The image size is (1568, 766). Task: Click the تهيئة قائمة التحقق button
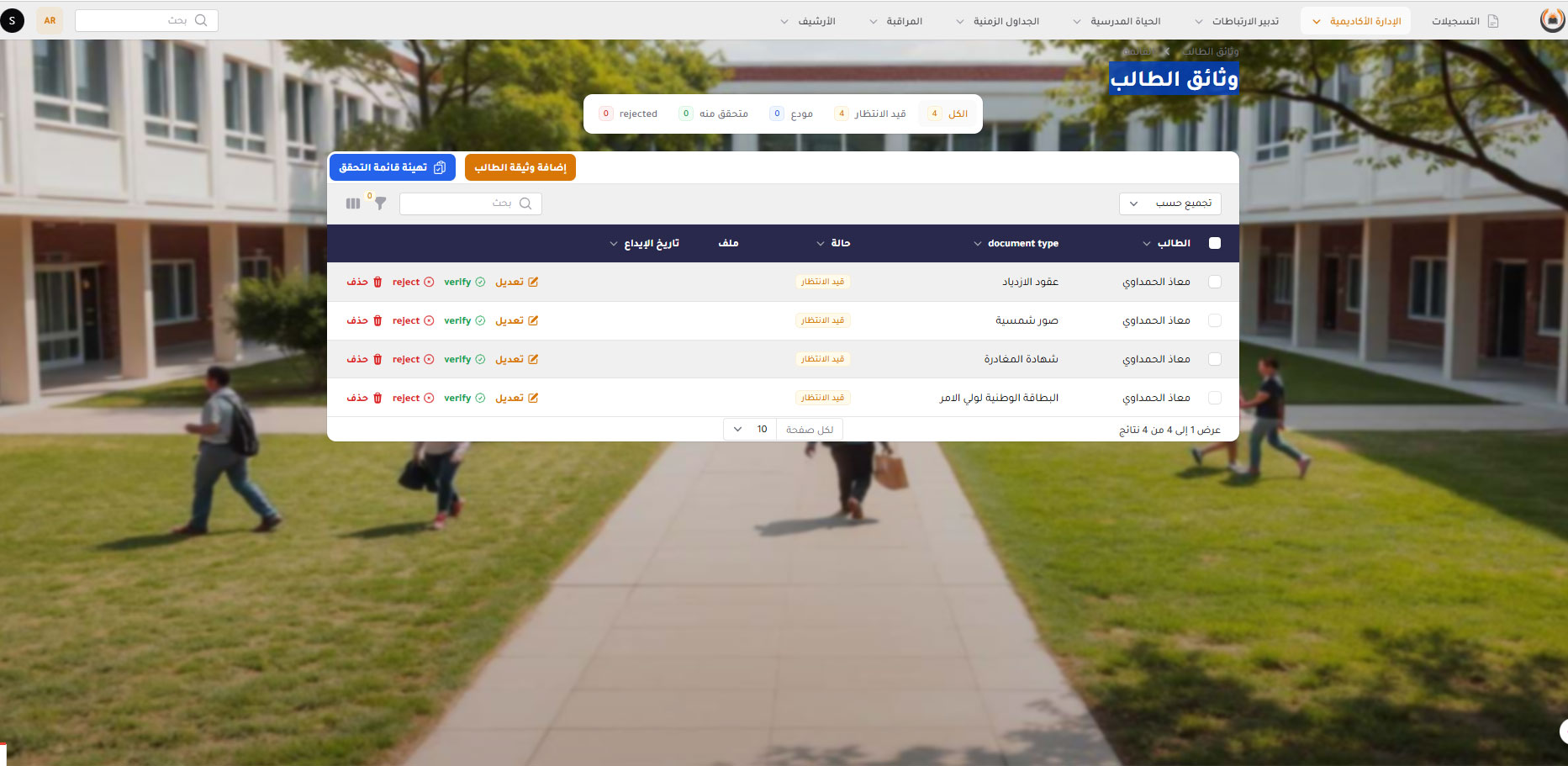tap(392, 167)
